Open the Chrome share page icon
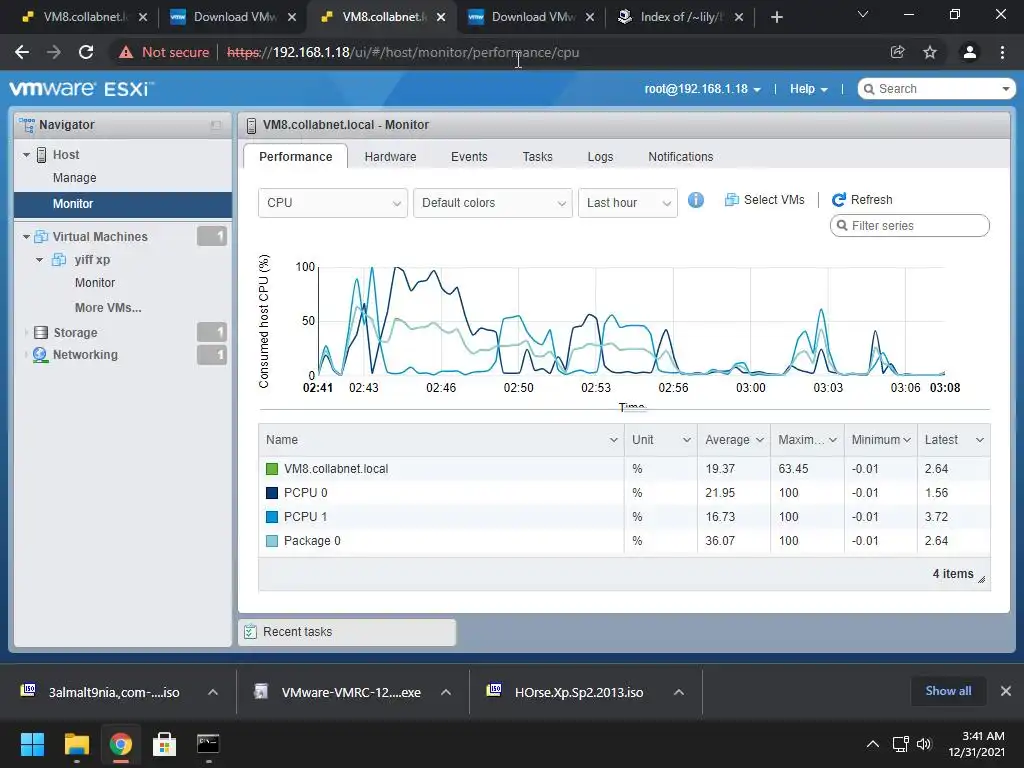The height and width of the screenshot is (768, 1024). tap(897, 52)
